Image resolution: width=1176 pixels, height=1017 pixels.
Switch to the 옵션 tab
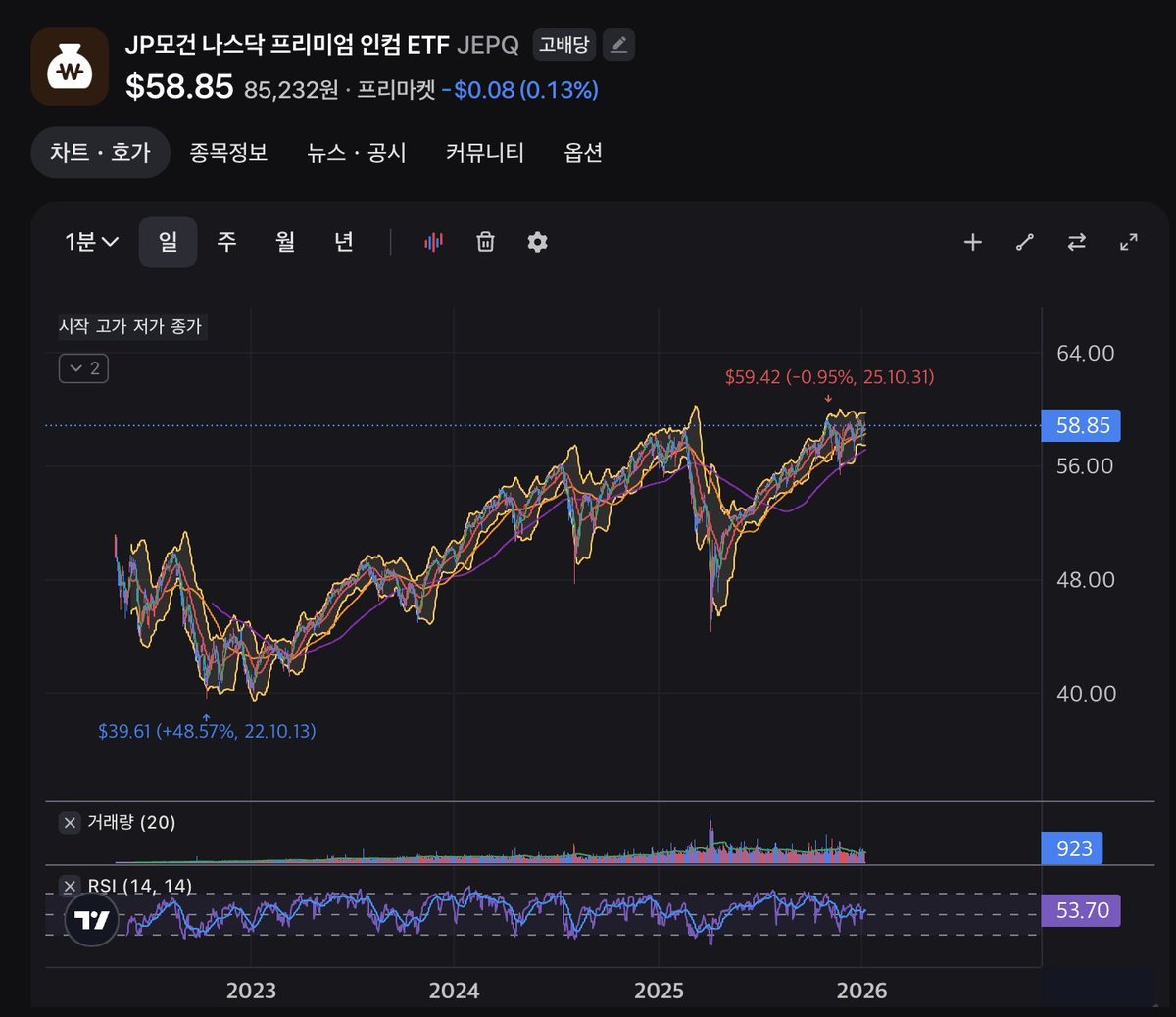[x=583, y=153]
